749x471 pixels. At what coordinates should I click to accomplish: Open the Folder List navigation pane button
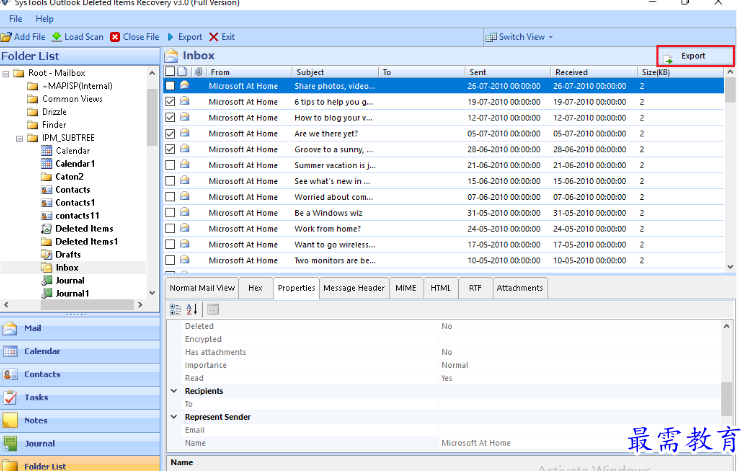tap(80, 465)
